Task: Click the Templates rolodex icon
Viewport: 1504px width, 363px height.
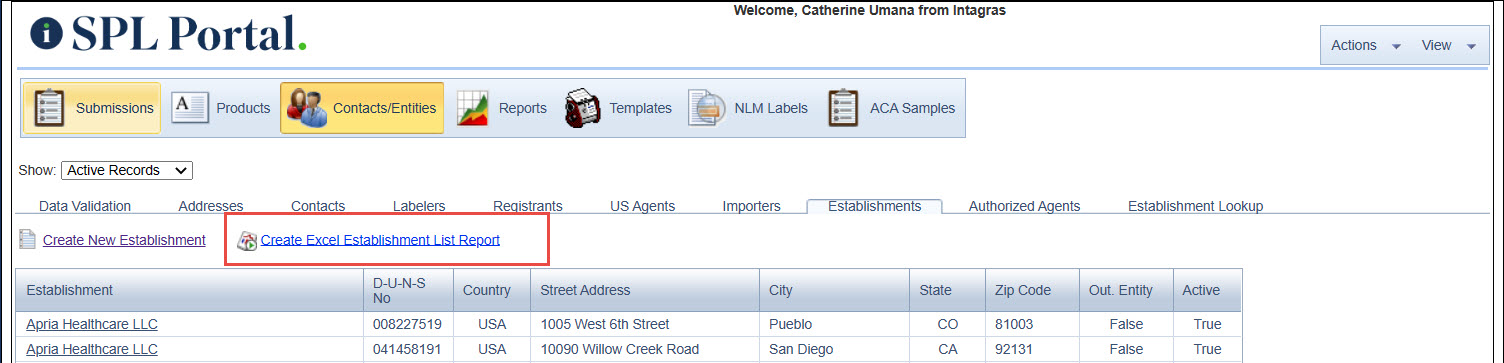Action: [x=582, y=108]
